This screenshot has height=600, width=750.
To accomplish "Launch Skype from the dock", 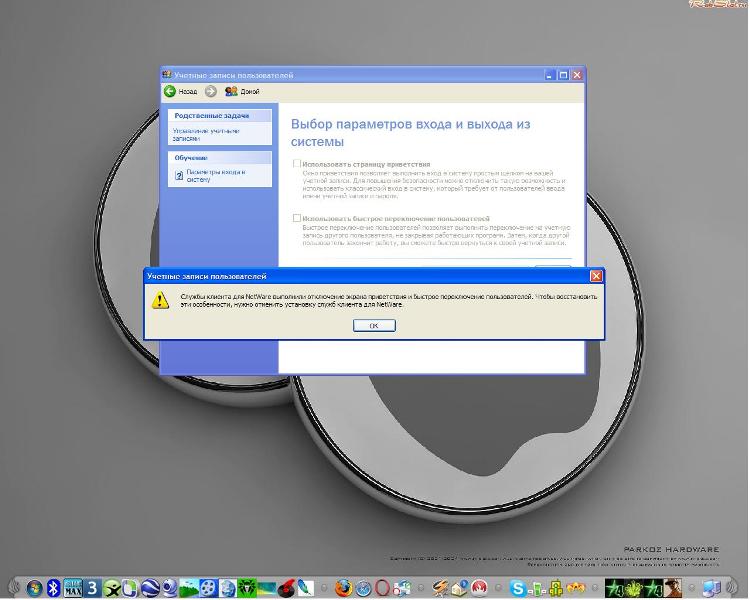I will pyautogui.click(x=518, y=588).
